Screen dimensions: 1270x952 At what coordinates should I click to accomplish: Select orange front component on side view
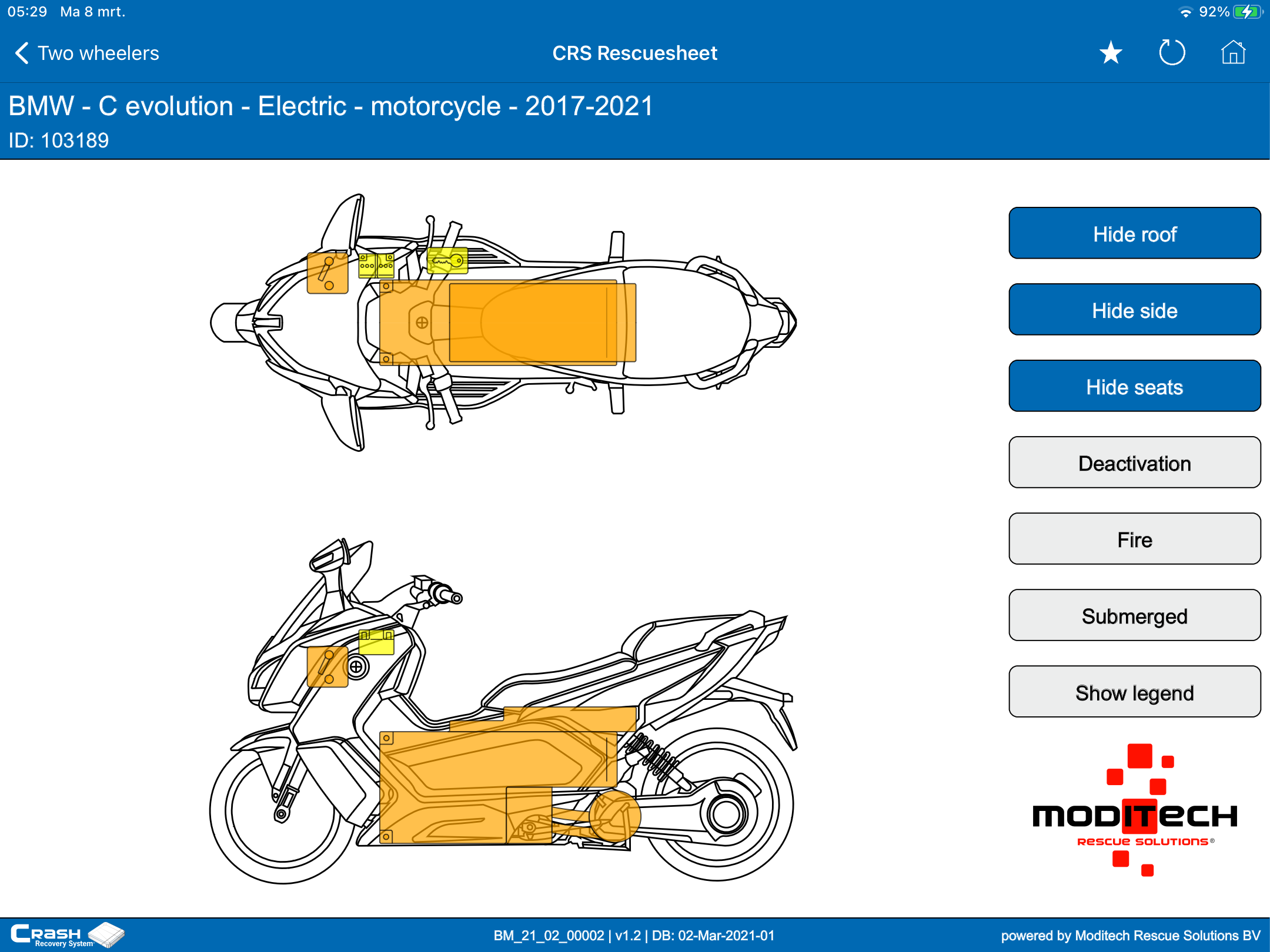(327, 666)
